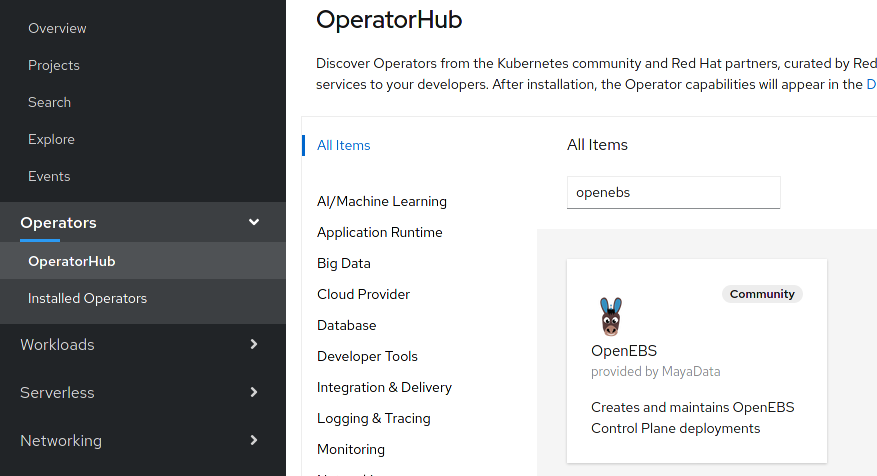Click the Networking navigation heading
This screenshot has width=877, height=476.
61,441
